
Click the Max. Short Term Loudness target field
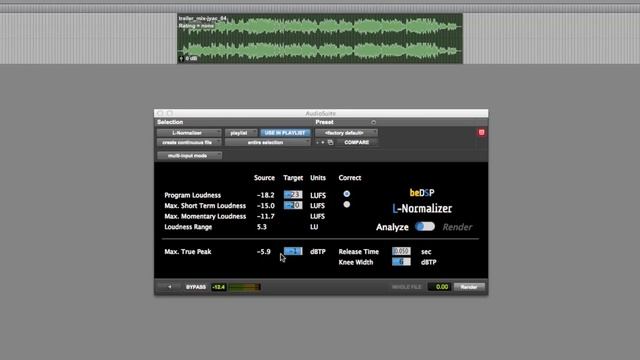tap(293, 205)
